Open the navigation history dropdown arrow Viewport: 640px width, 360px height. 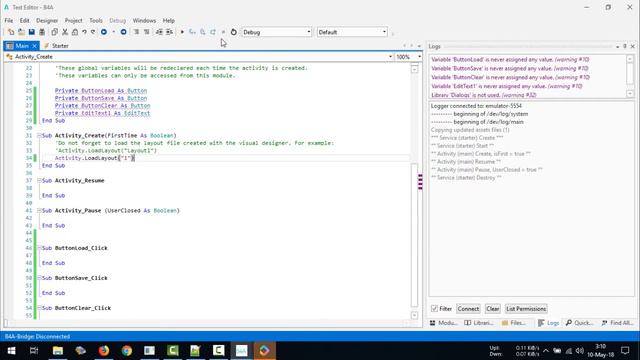[113, 32]
